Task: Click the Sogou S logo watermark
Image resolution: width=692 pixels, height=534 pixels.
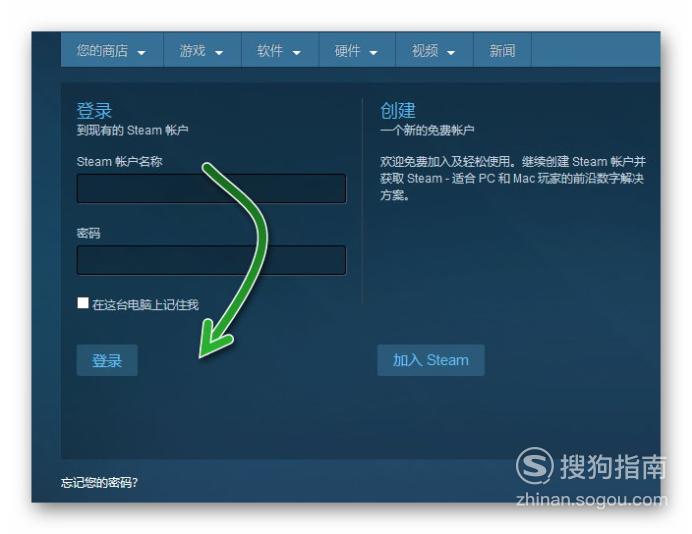Action: point(534,466)
